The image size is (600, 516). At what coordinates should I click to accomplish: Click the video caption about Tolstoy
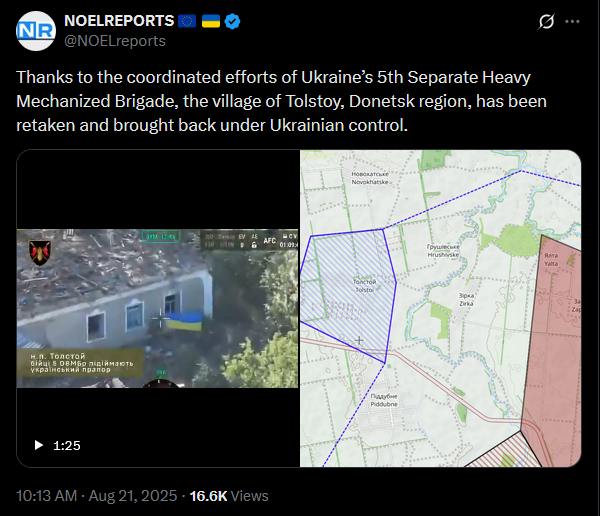tap(82, 363)
